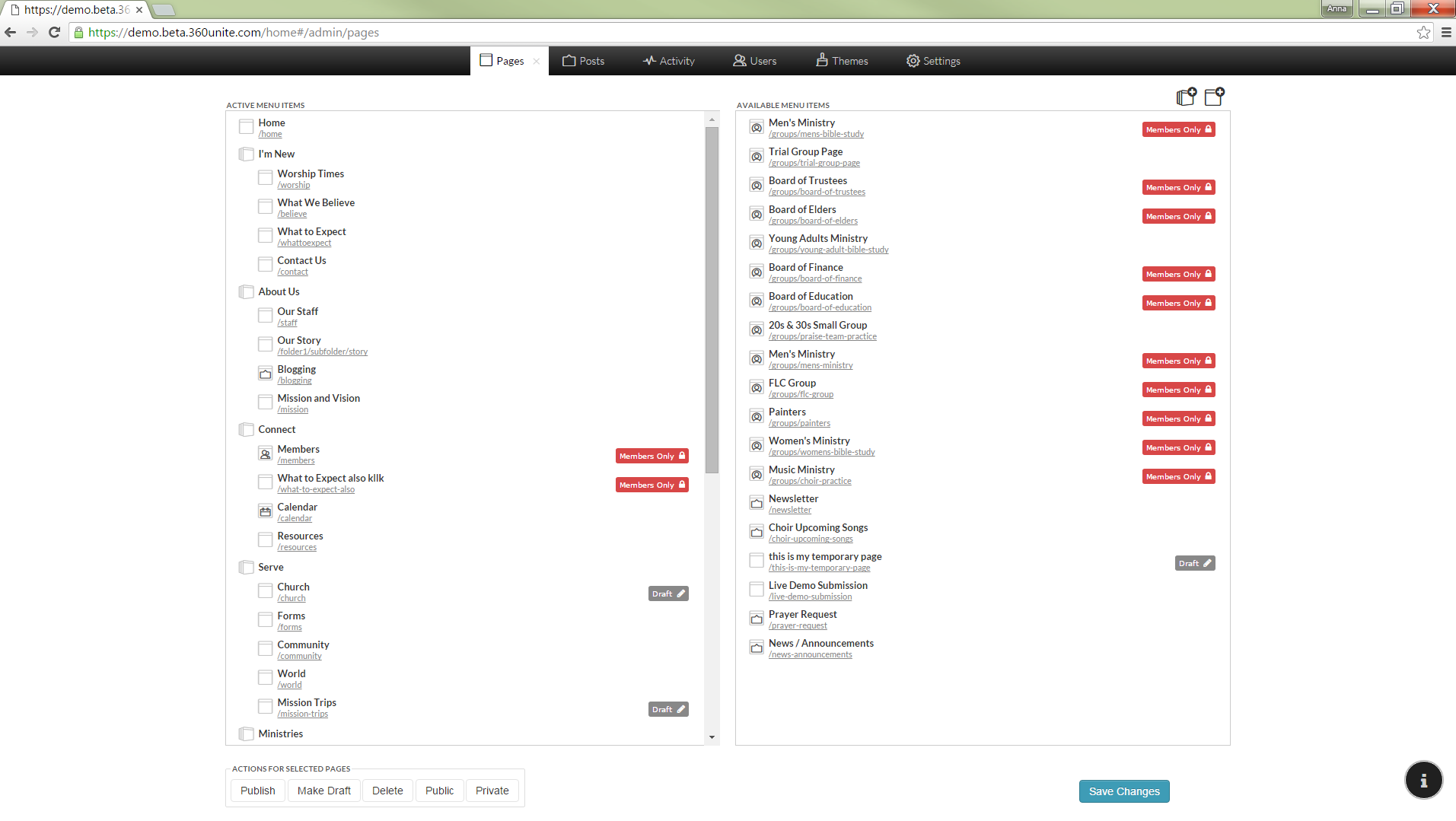Screen dimensions: 1456x821
Task: Click the pencil icon on Church's Draft badge
Action: pos(680,593)
